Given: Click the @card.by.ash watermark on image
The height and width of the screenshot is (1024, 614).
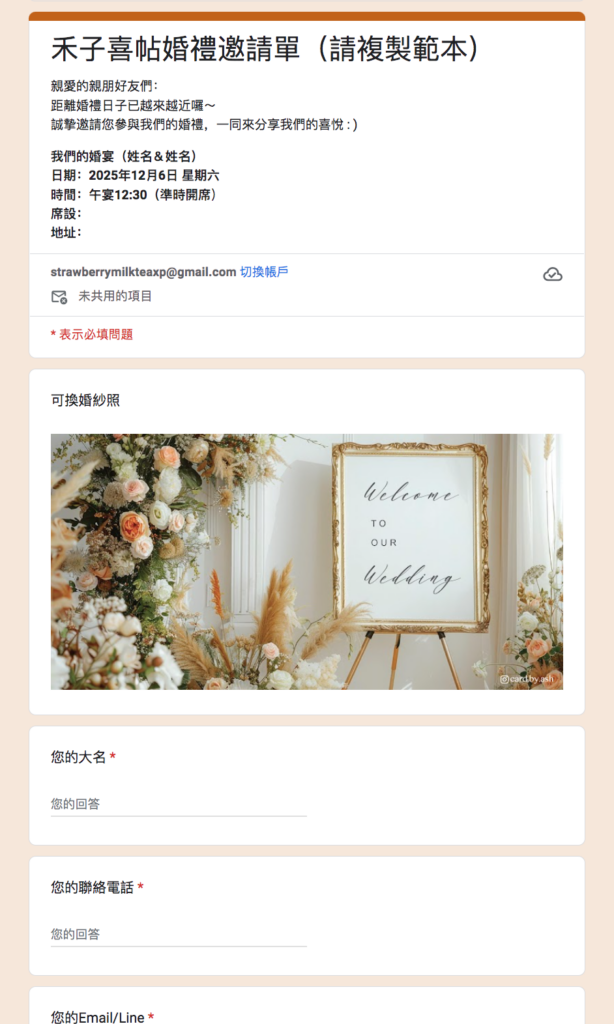Looking at the screenshot, I should tap(526, 679).
